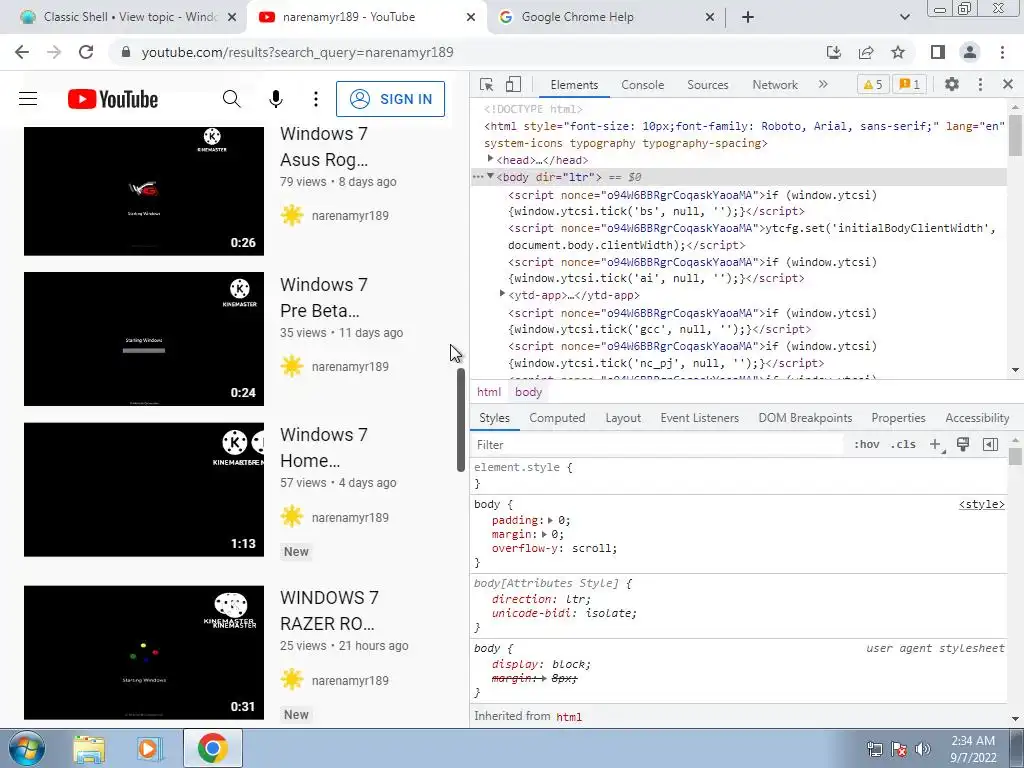Open Windows 7 Home video thumbnail
This screenshot has height=768, width=1024.
pyautogui.click(x=144, y=489)
